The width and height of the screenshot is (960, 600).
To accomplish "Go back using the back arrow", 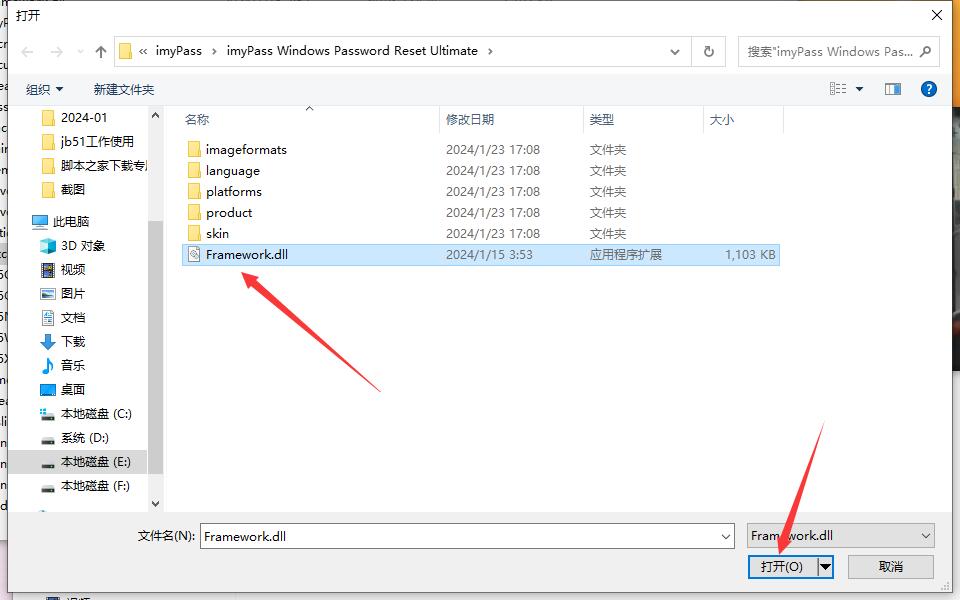I will pos(27,52).
